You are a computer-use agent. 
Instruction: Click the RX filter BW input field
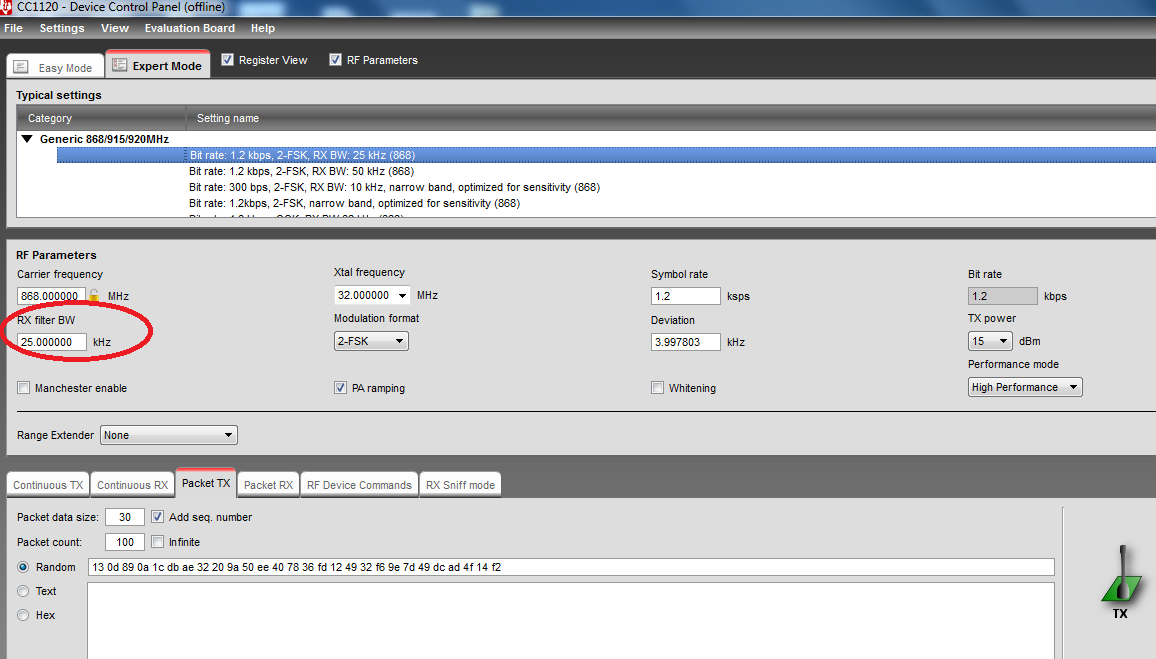[x=52, y=342]
